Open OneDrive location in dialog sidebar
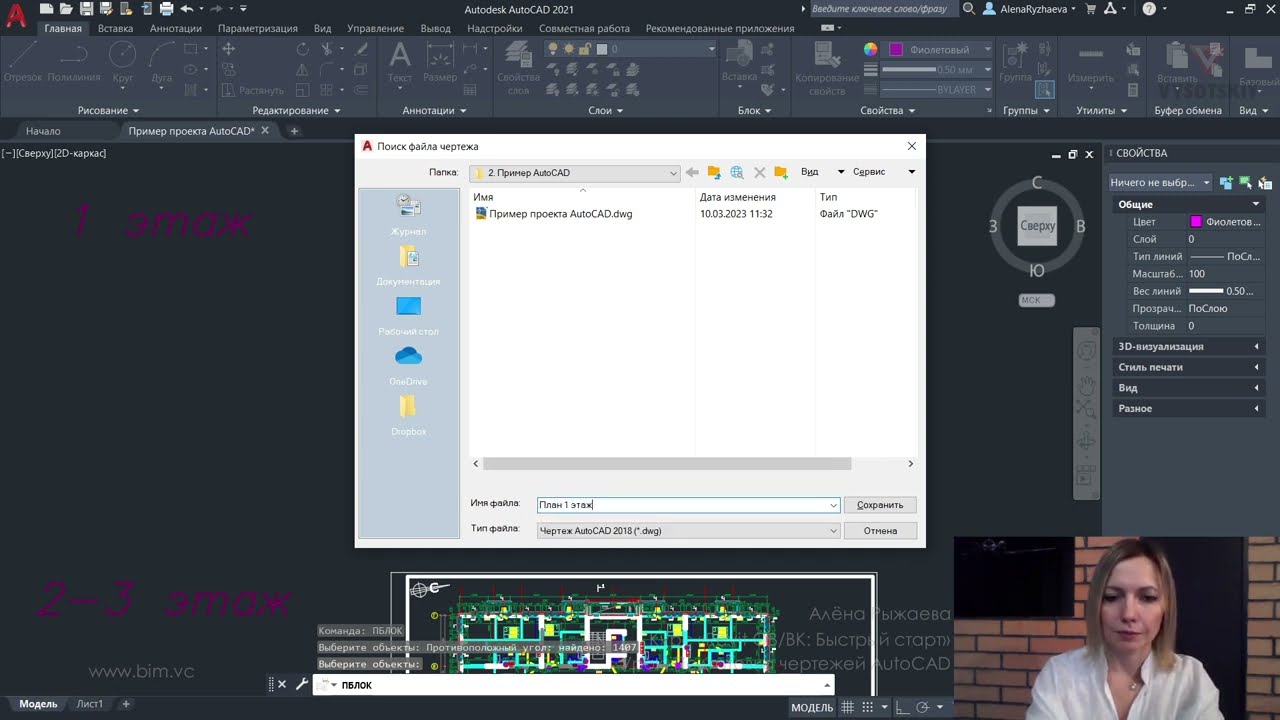The height and width of the screenshot is (720, 1280). (408, 366)
